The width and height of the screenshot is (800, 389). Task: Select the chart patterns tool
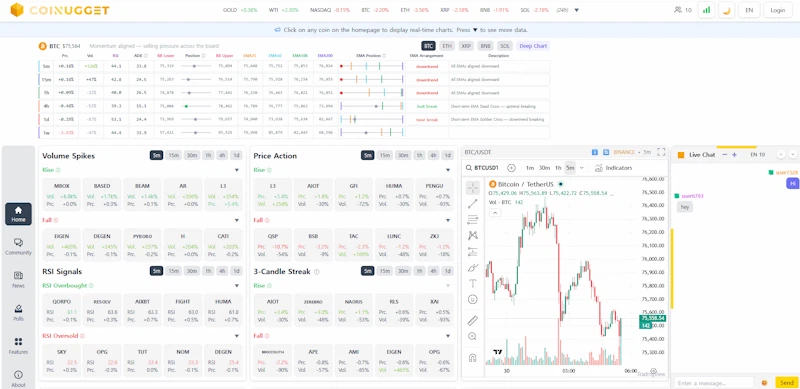pos(472,235)
